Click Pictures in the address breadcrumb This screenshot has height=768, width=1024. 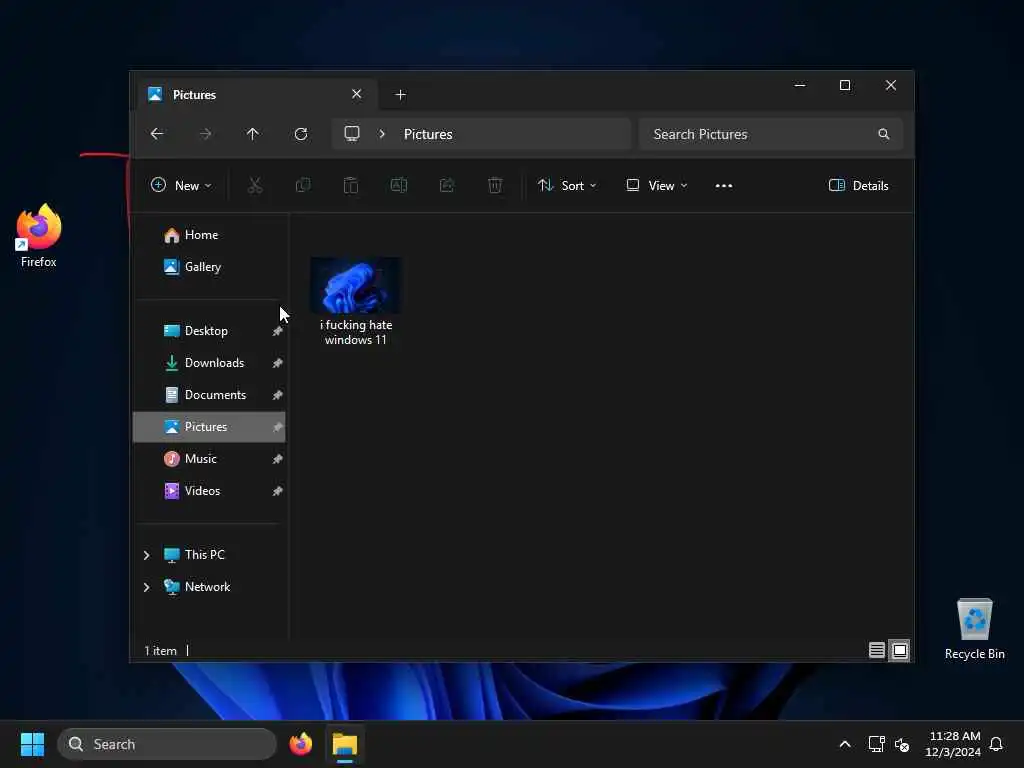tap(428, 134)
